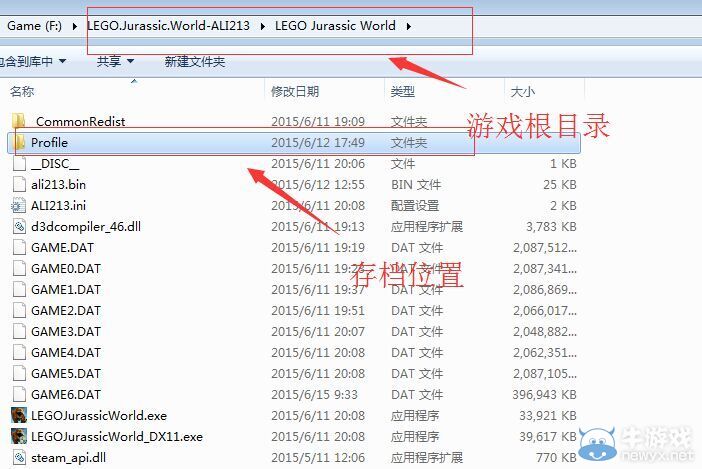Screen dimensions: 702x469
Task: Select the CommonRedist folder name
Action: tap(81, 121)
